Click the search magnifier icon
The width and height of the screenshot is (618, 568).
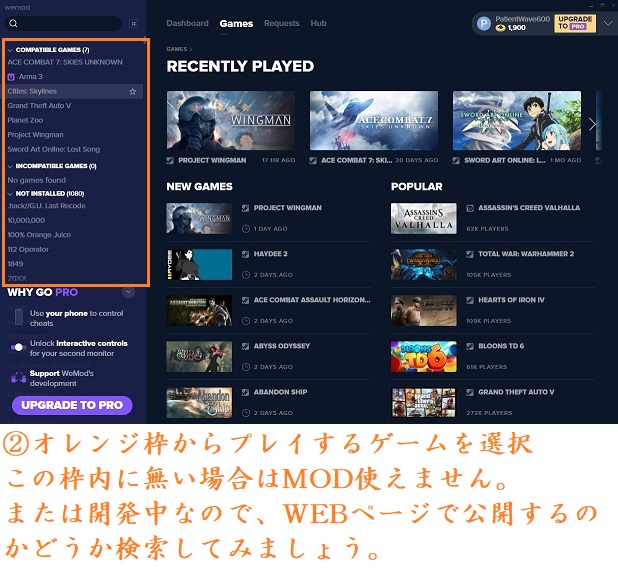click(13, 23)
